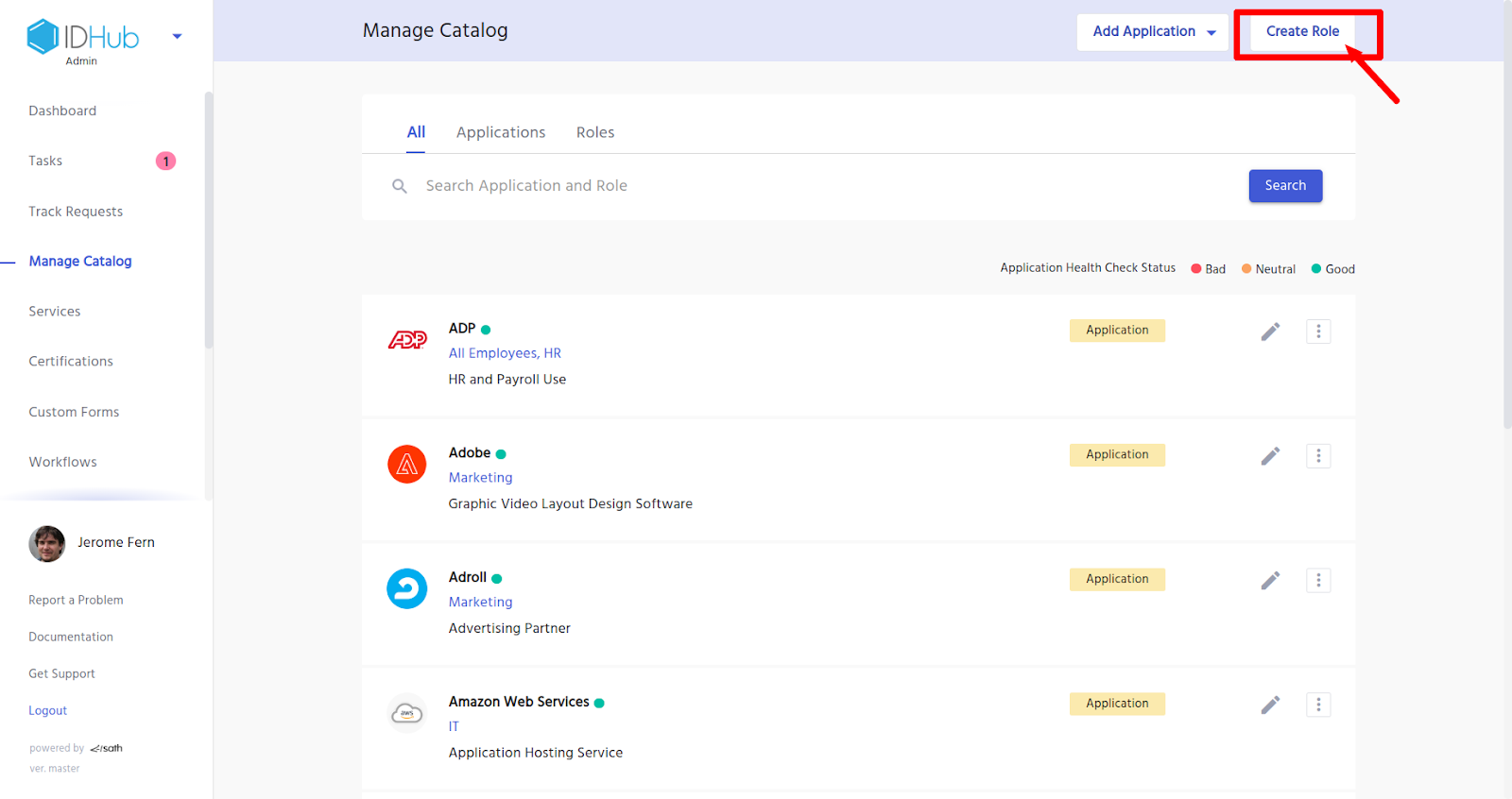Image resolution: width=1512 pixels, height=799 pixels.
Task: Open the three-dot menu for Adobe
Action: (1318, 456)
